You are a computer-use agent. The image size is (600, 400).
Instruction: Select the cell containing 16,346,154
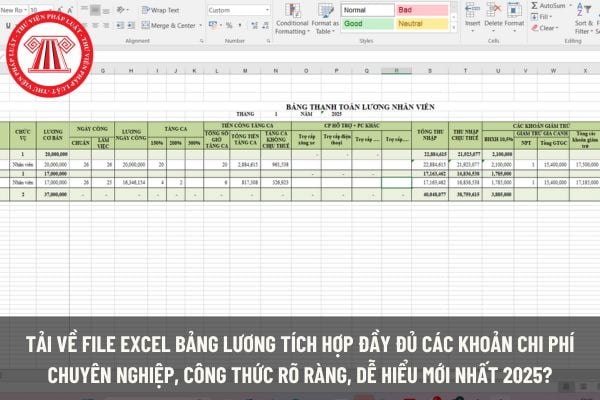tap(131, 183)
